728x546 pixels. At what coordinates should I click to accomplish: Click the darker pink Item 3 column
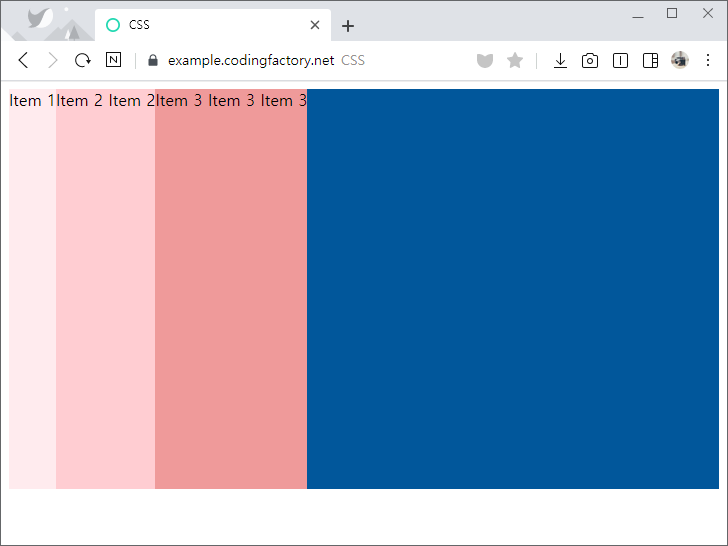[230, 290]
